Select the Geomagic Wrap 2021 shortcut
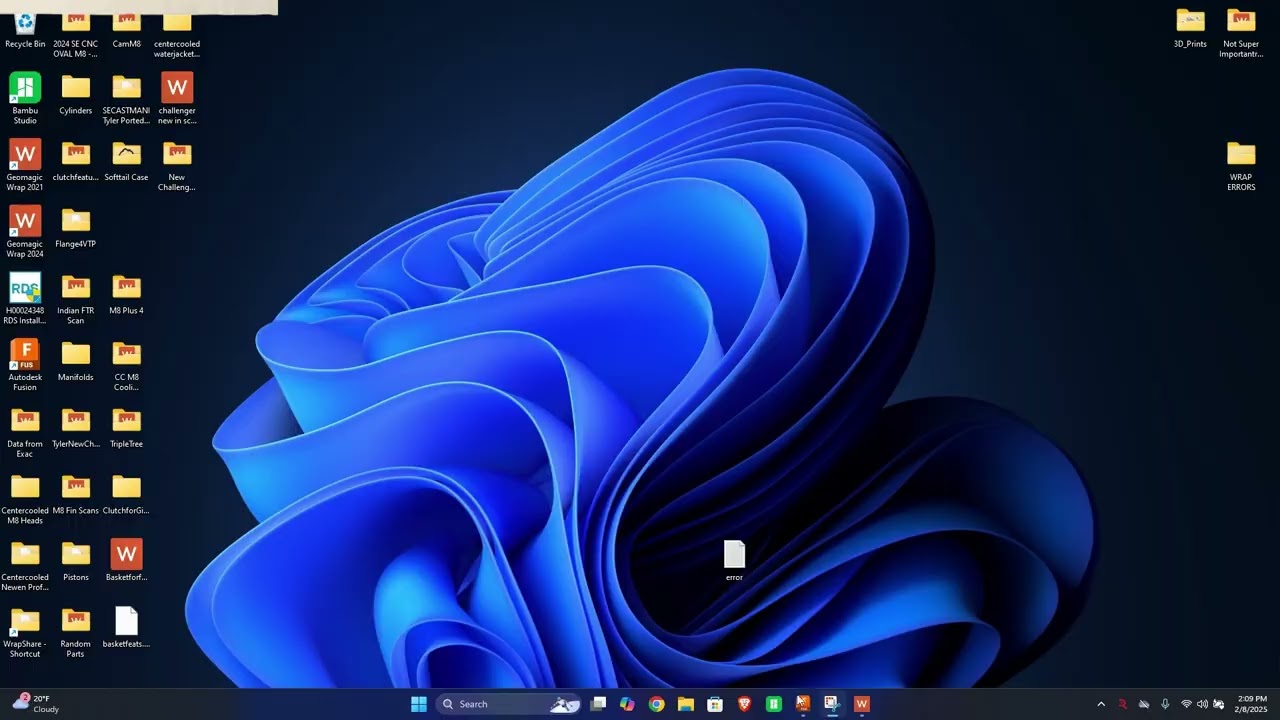Screen dimensions: 1280x720 point(25,165)
